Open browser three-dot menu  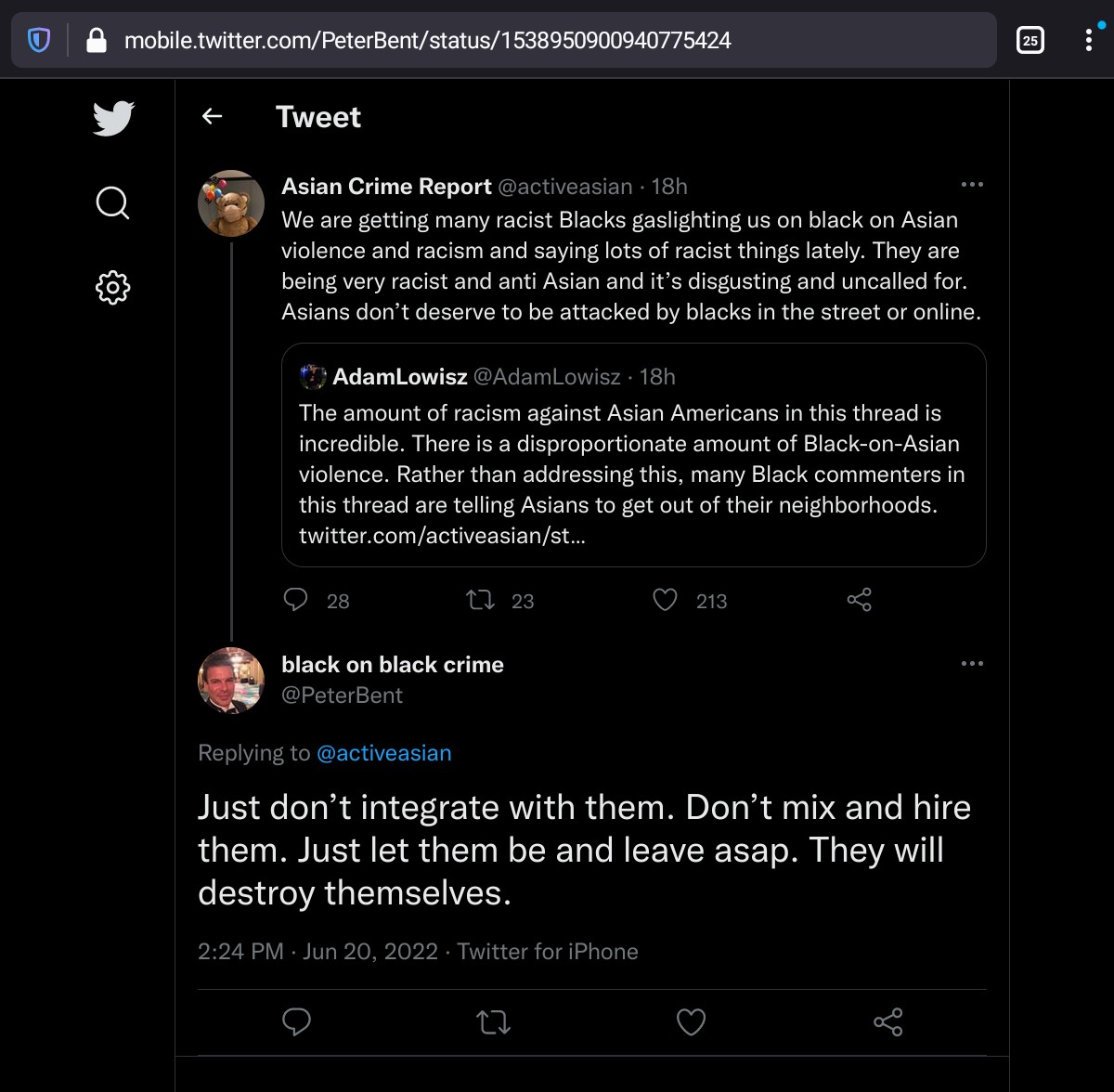pyautogui.click(x=1088, y=40)
